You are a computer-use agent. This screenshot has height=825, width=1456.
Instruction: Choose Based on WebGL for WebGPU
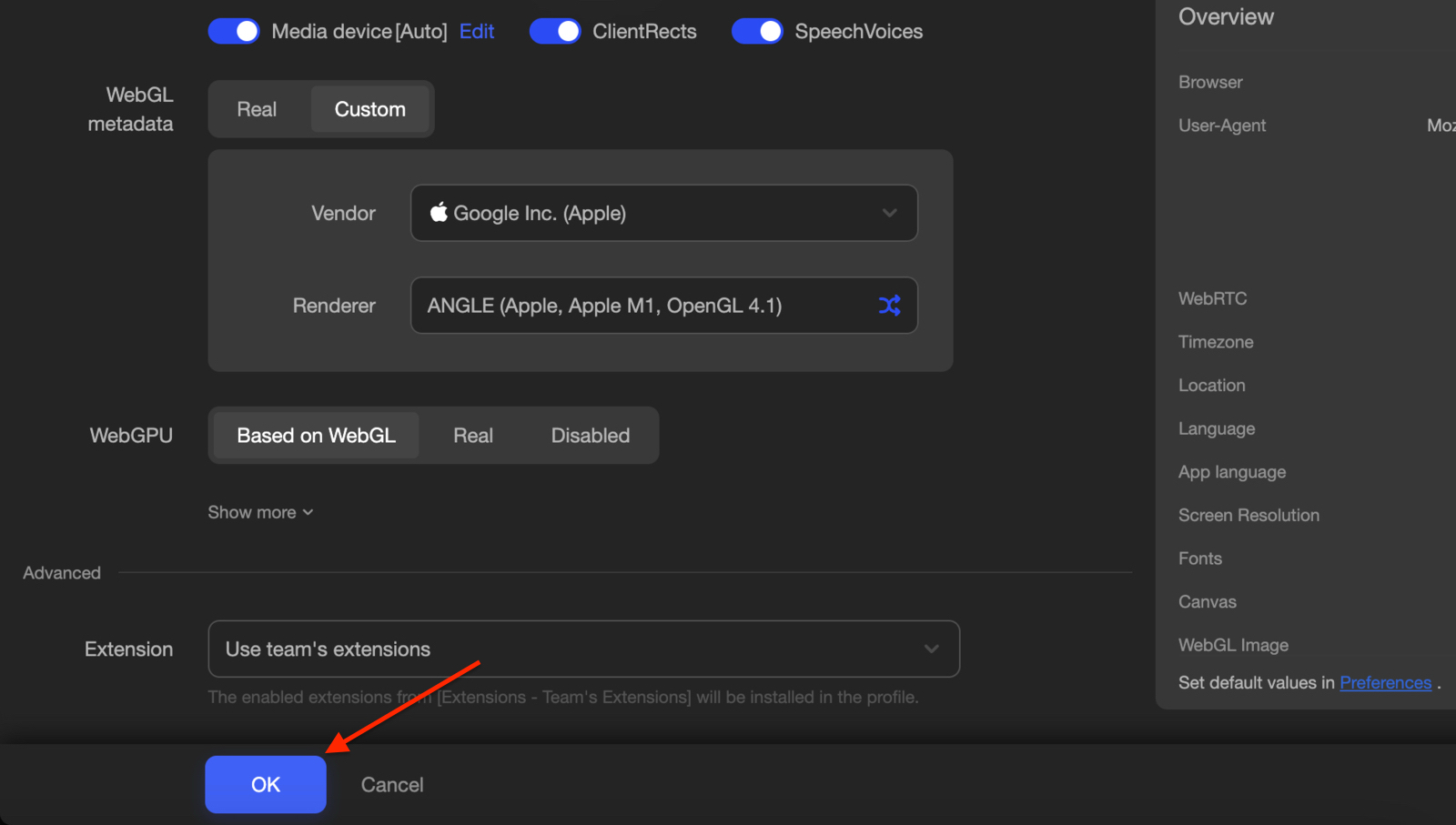[315, 435]
